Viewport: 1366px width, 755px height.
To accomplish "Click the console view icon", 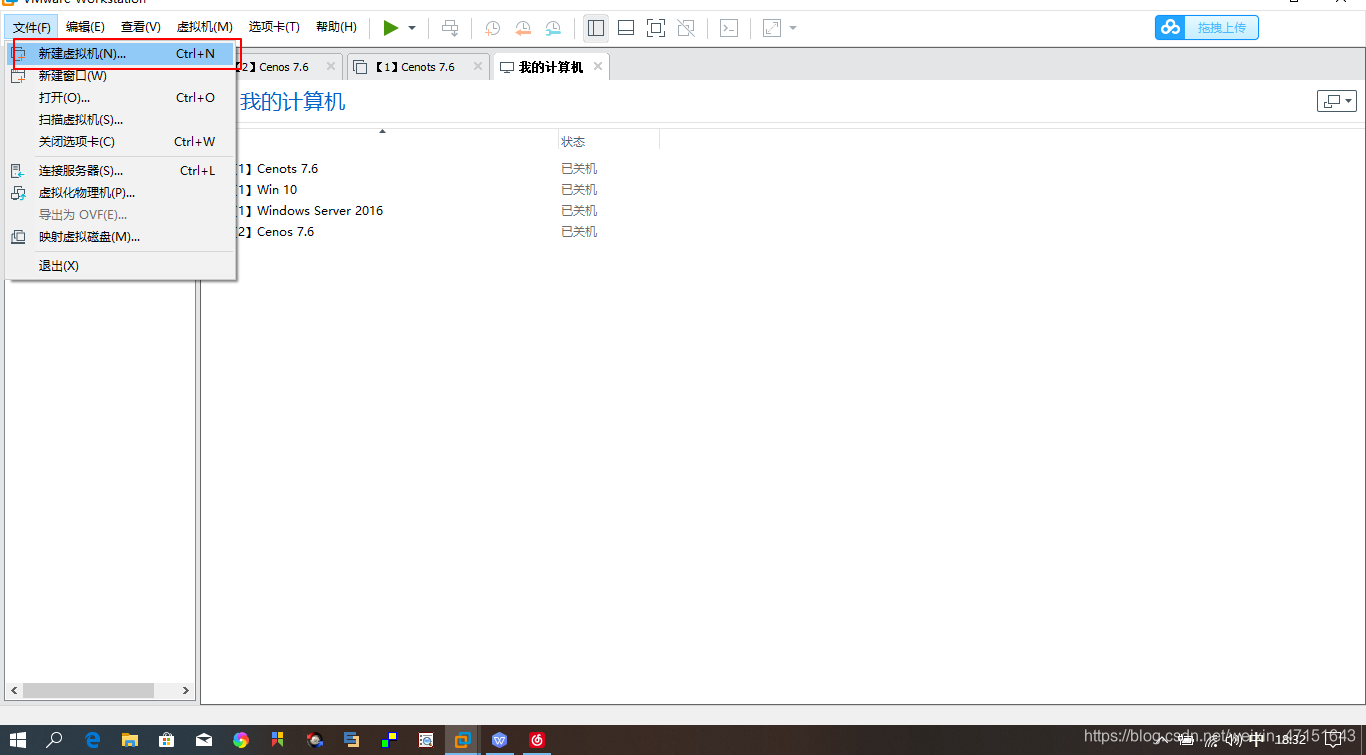I will pyautogui.click(x=730, y=28).
